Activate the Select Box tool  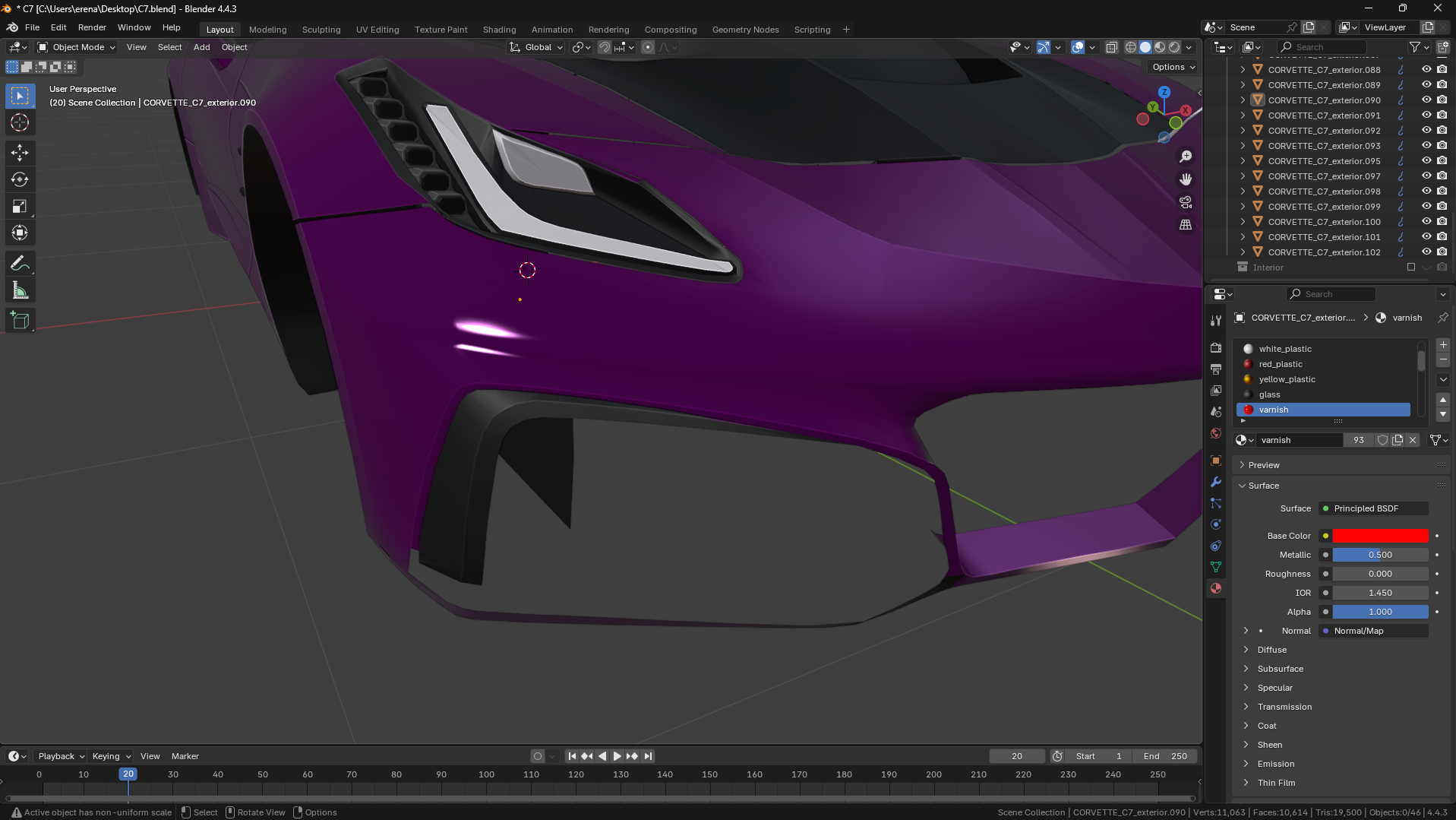pos(20,96)
